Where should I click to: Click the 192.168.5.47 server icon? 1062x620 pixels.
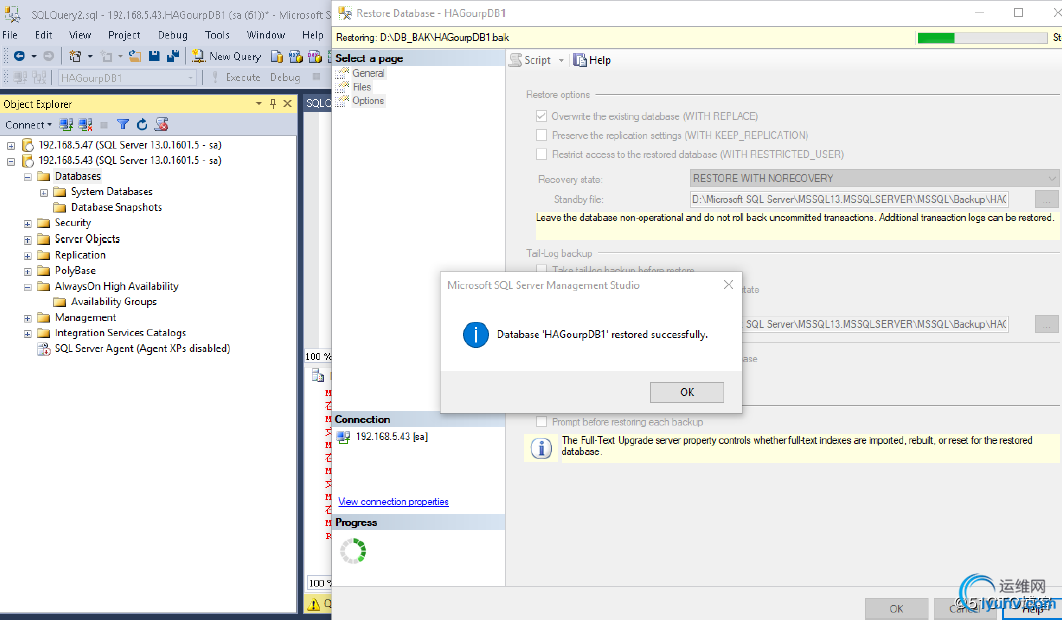[28, 145]
